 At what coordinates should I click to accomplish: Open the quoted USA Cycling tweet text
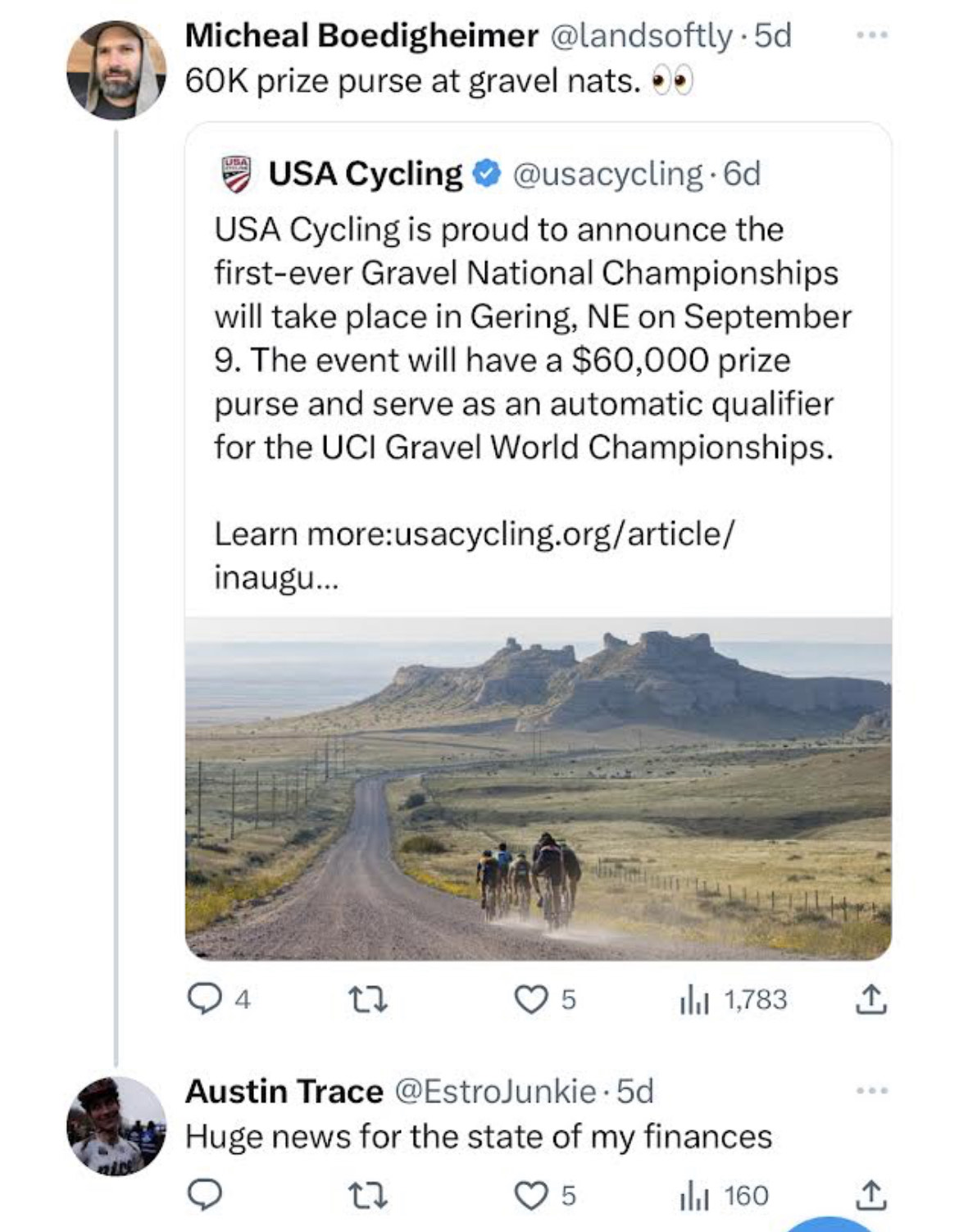point(533,338)
